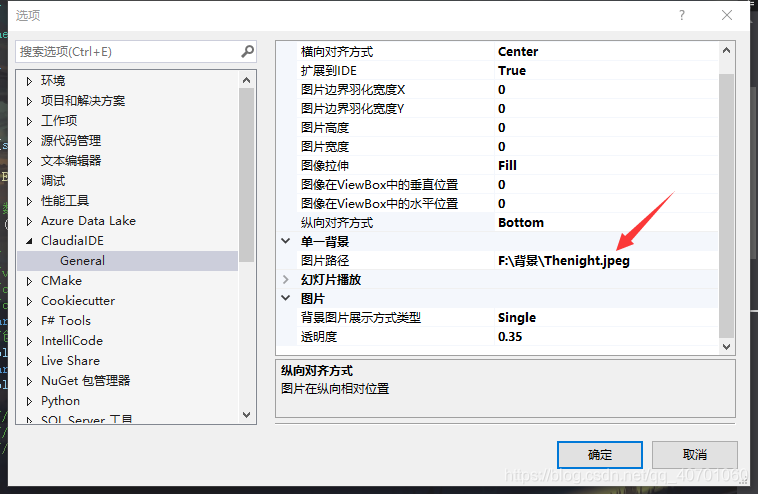The width and height of the screenshot is (758, 494).
Task: Collapse the ClaudiaIDE node
Action: tap(29, 241)
